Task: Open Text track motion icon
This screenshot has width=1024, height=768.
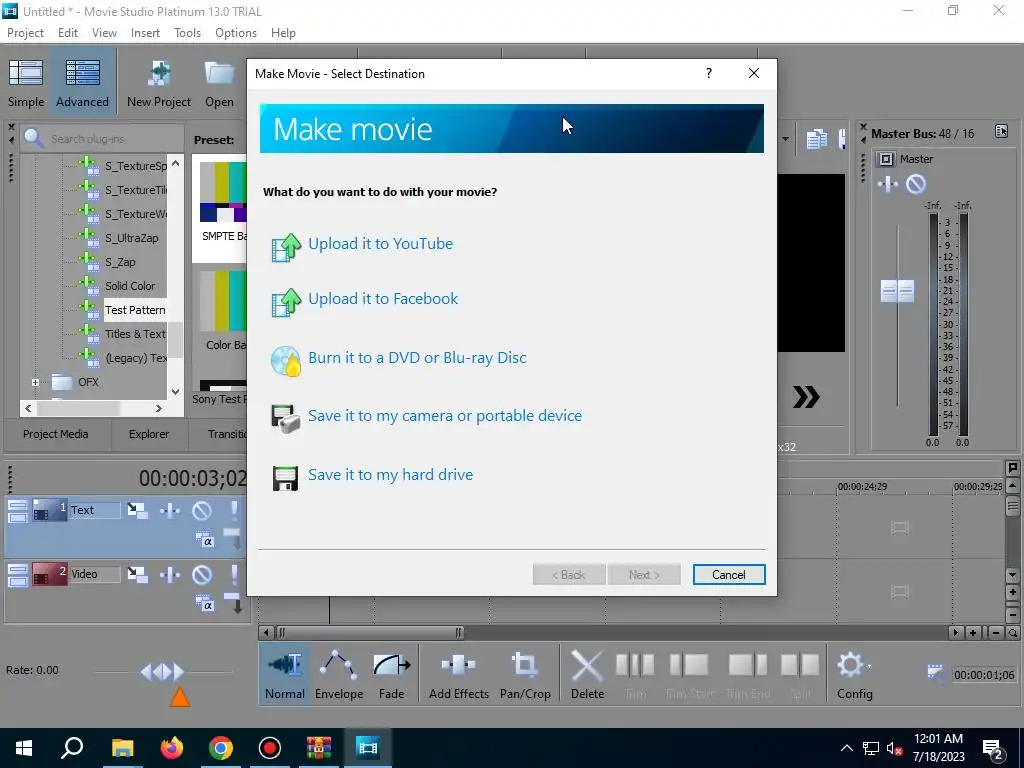Action: coord(137,511)
